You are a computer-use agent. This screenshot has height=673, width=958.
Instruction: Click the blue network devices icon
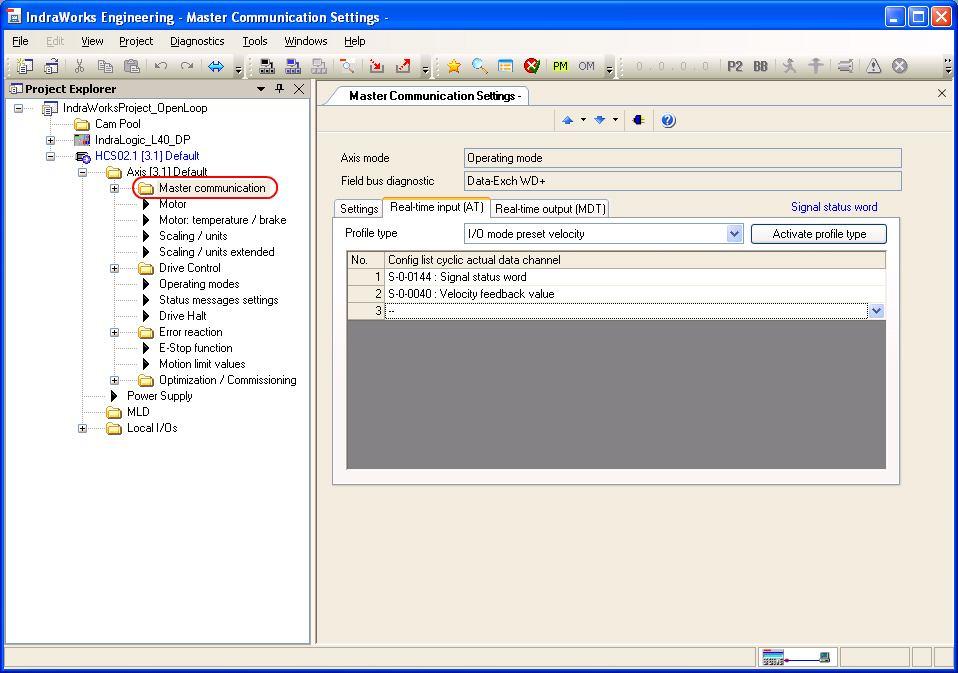coord(293,66)
